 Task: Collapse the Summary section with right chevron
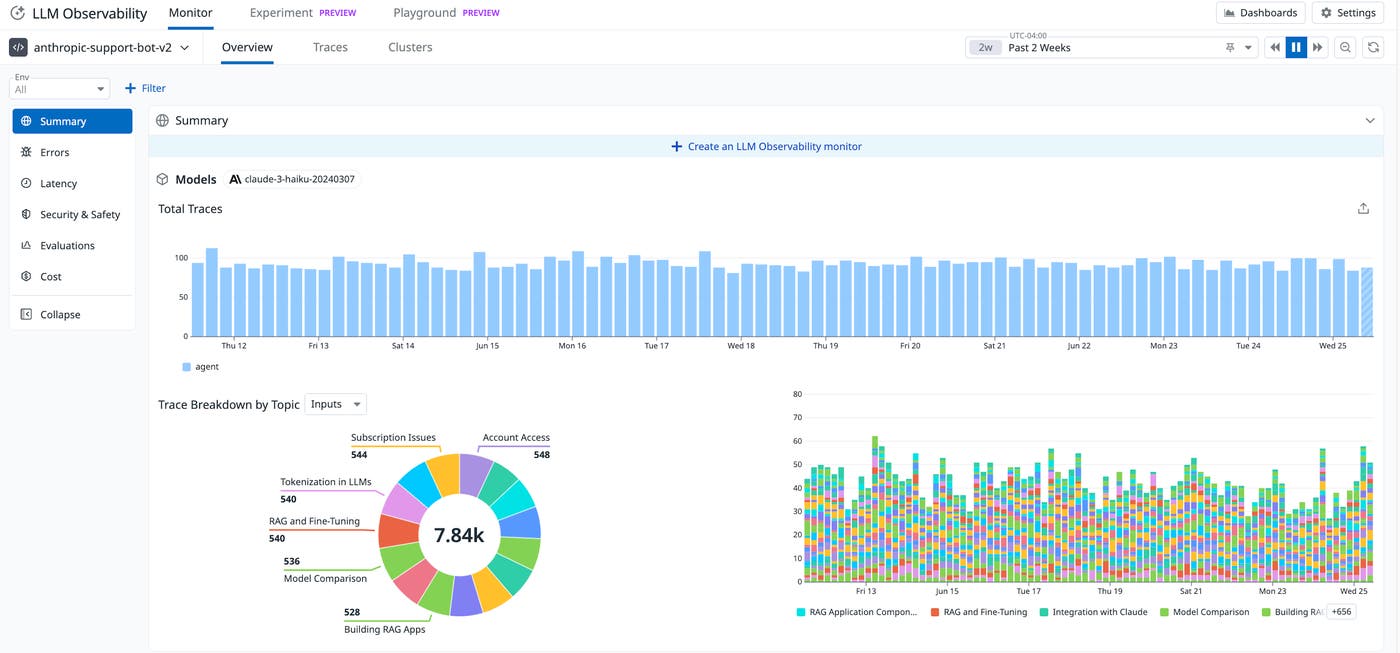point(1370,120)
